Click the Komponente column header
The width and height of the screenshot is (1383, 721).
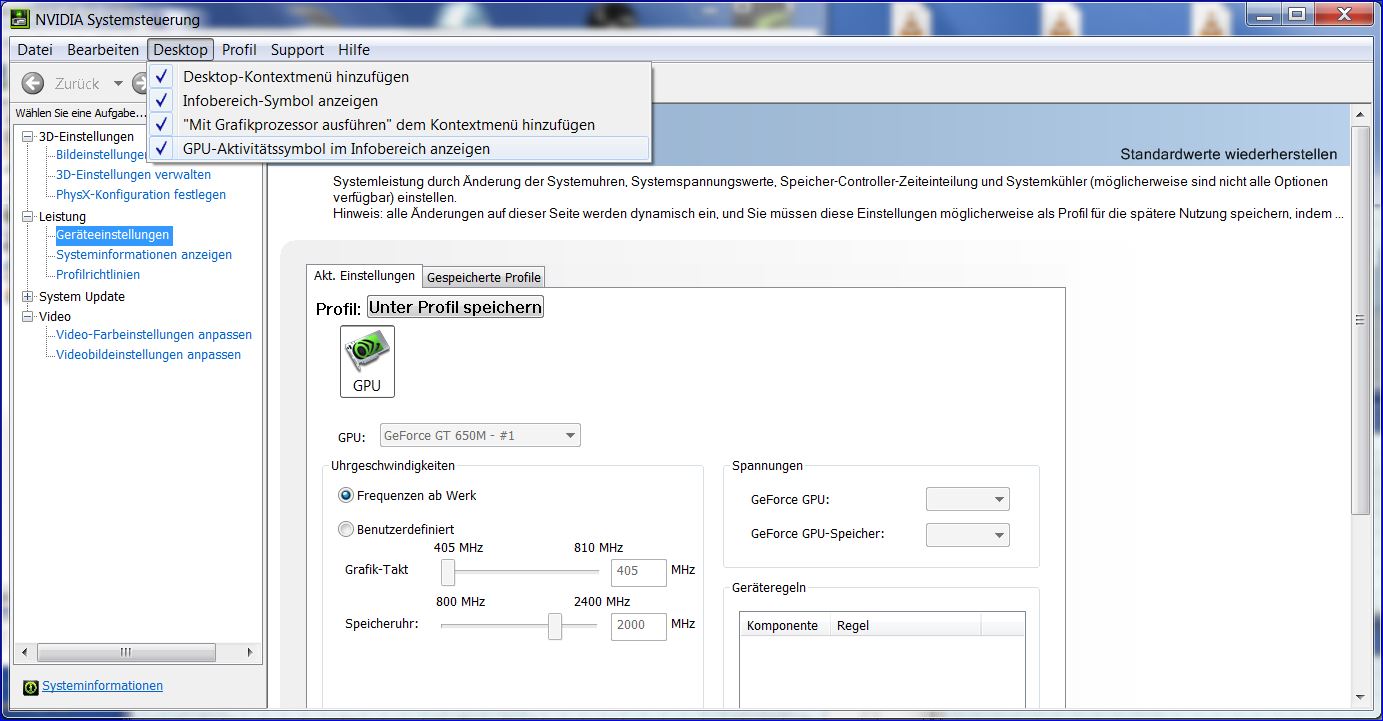[x=783, y=625]
